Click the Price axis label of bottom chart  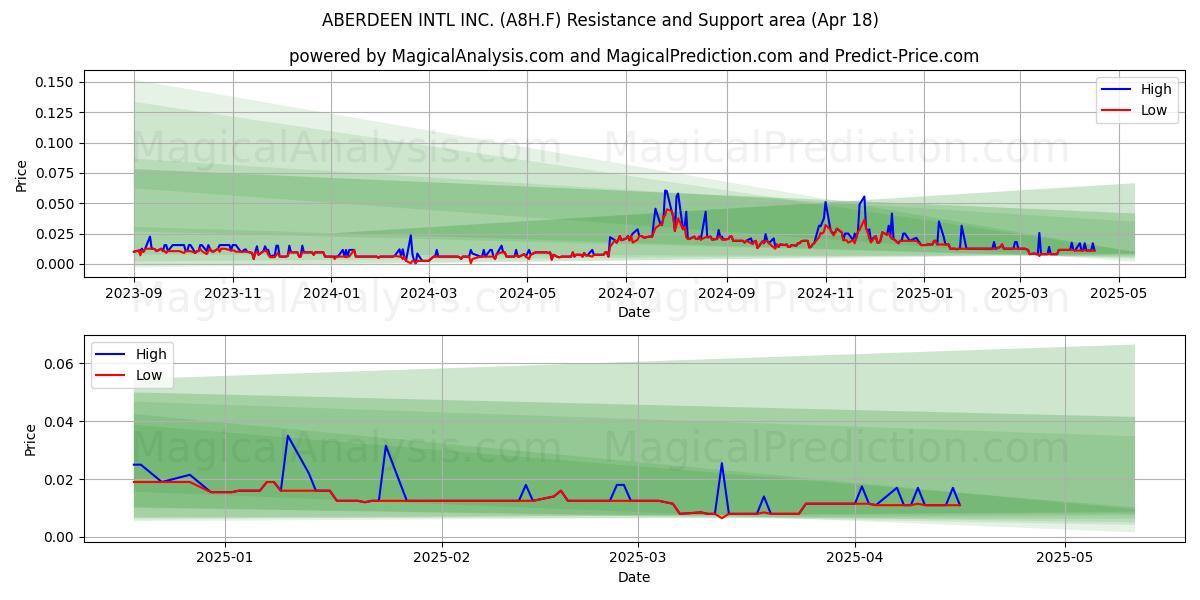click(x=31, y=440)
